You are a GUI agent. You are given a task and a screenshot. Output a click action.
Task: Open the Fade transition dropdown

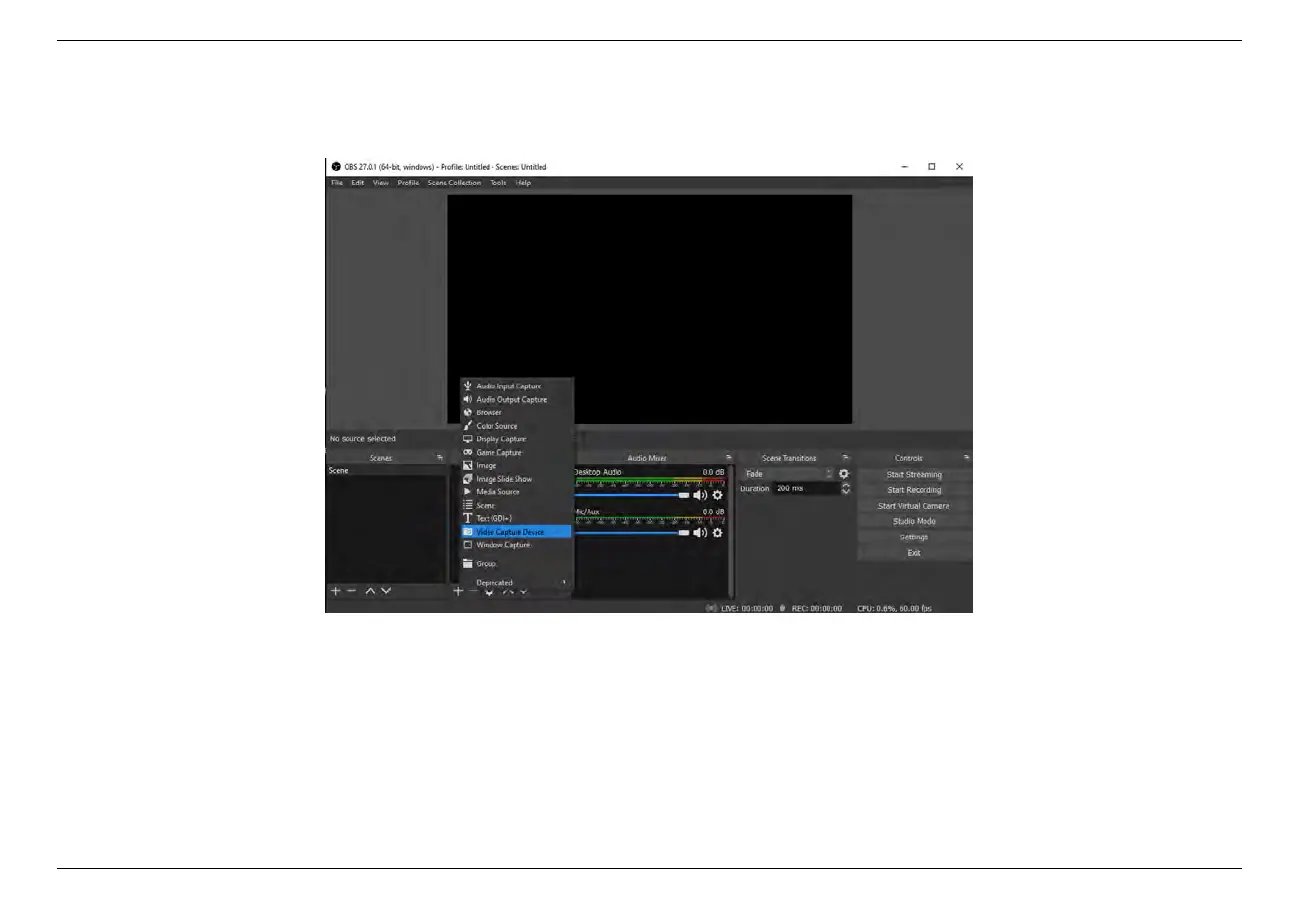click(x=788, y=474)
